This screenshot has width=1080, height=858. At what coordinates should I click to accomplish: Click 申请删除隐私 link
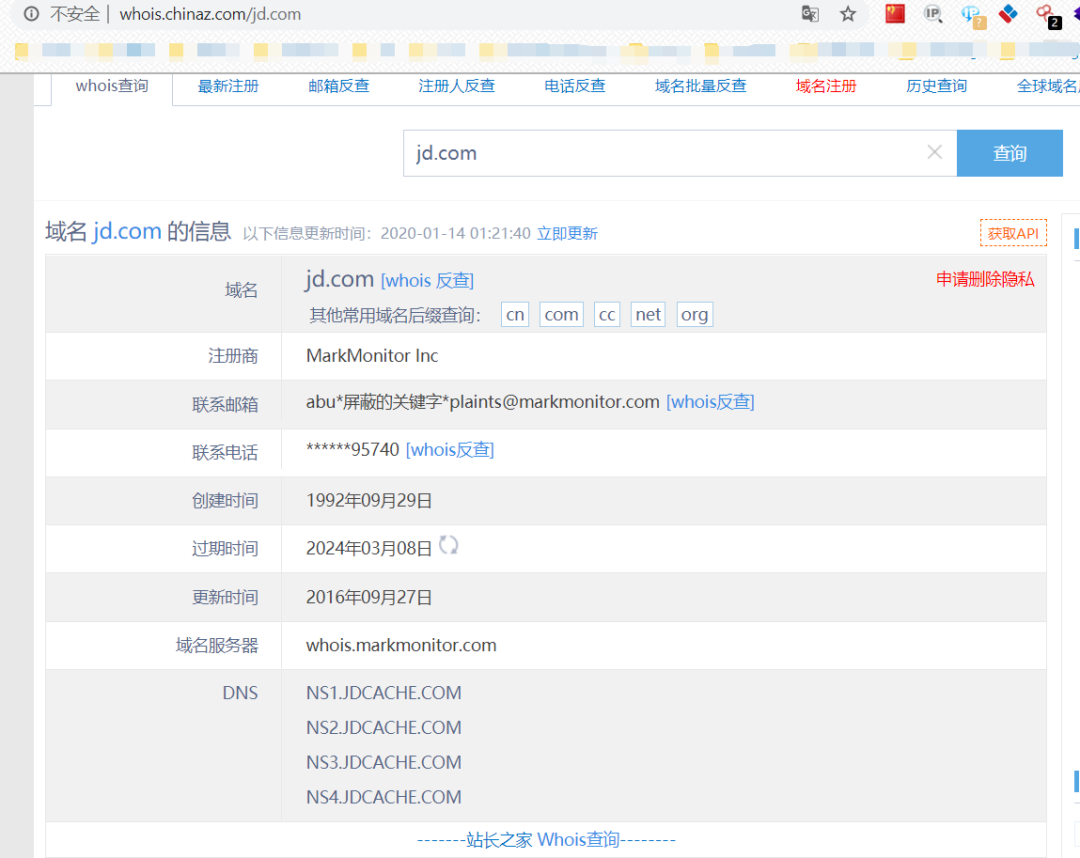click(985, 279)
